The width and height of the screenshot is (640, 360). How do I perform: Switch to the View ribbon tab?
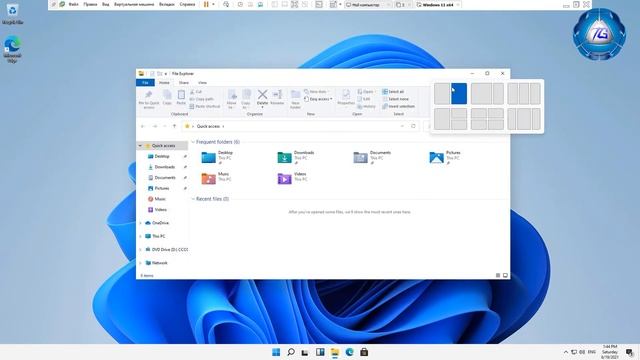(202, 82)
